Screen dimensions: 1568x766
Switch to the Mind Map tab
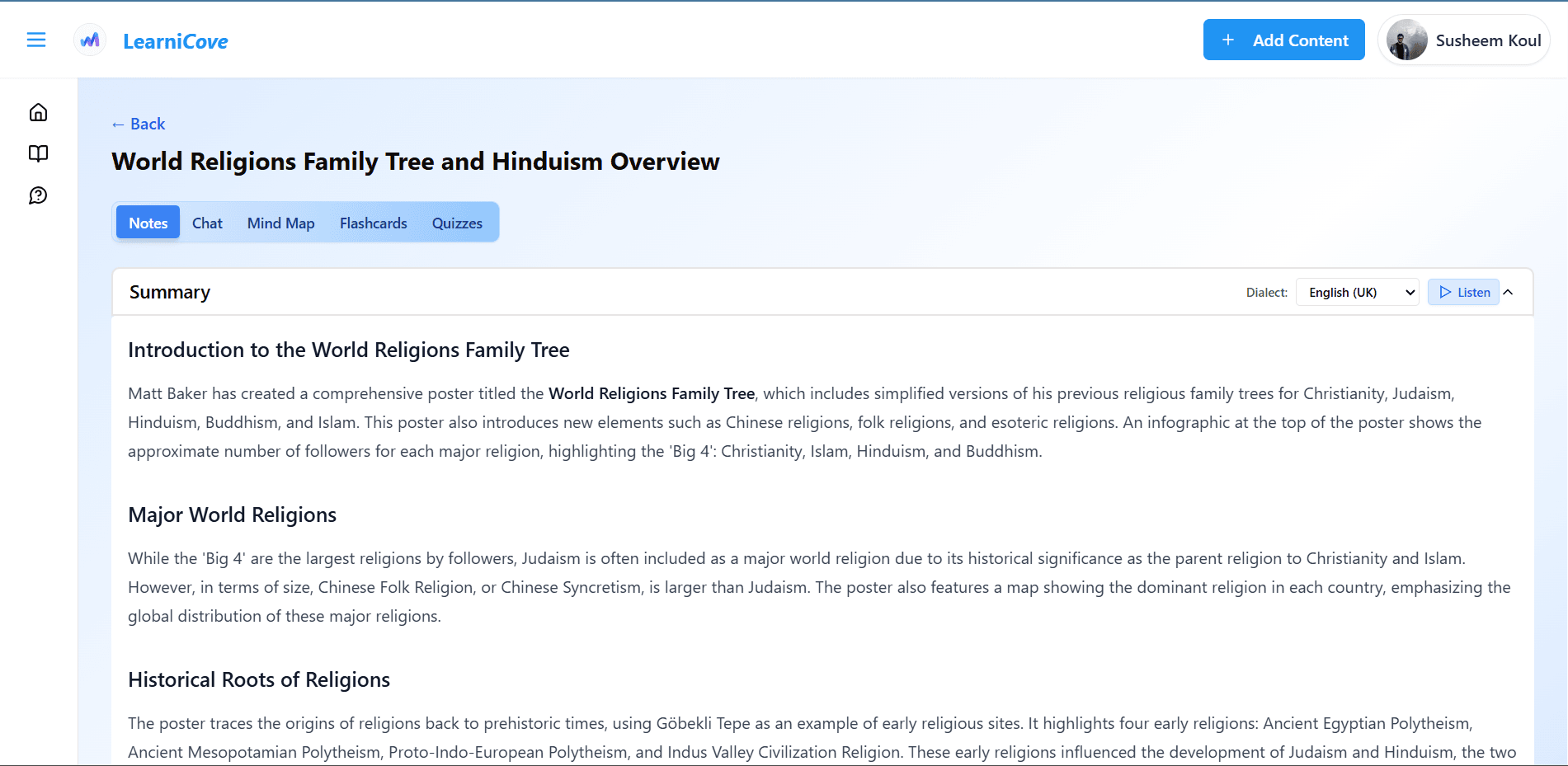[x=280, y=223]
